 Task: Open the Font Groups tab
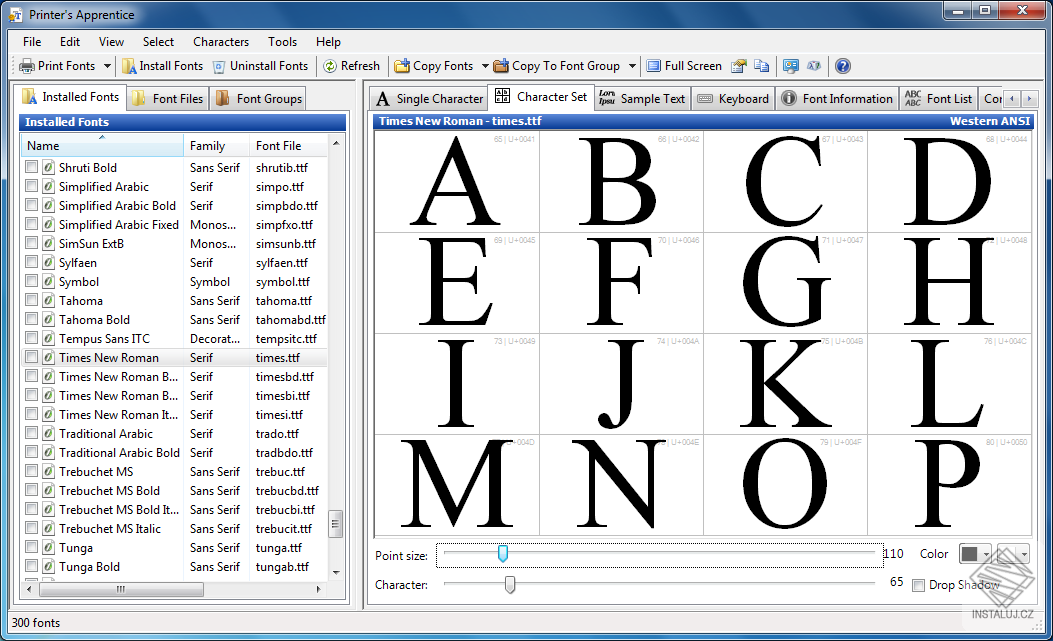(259, 99)
